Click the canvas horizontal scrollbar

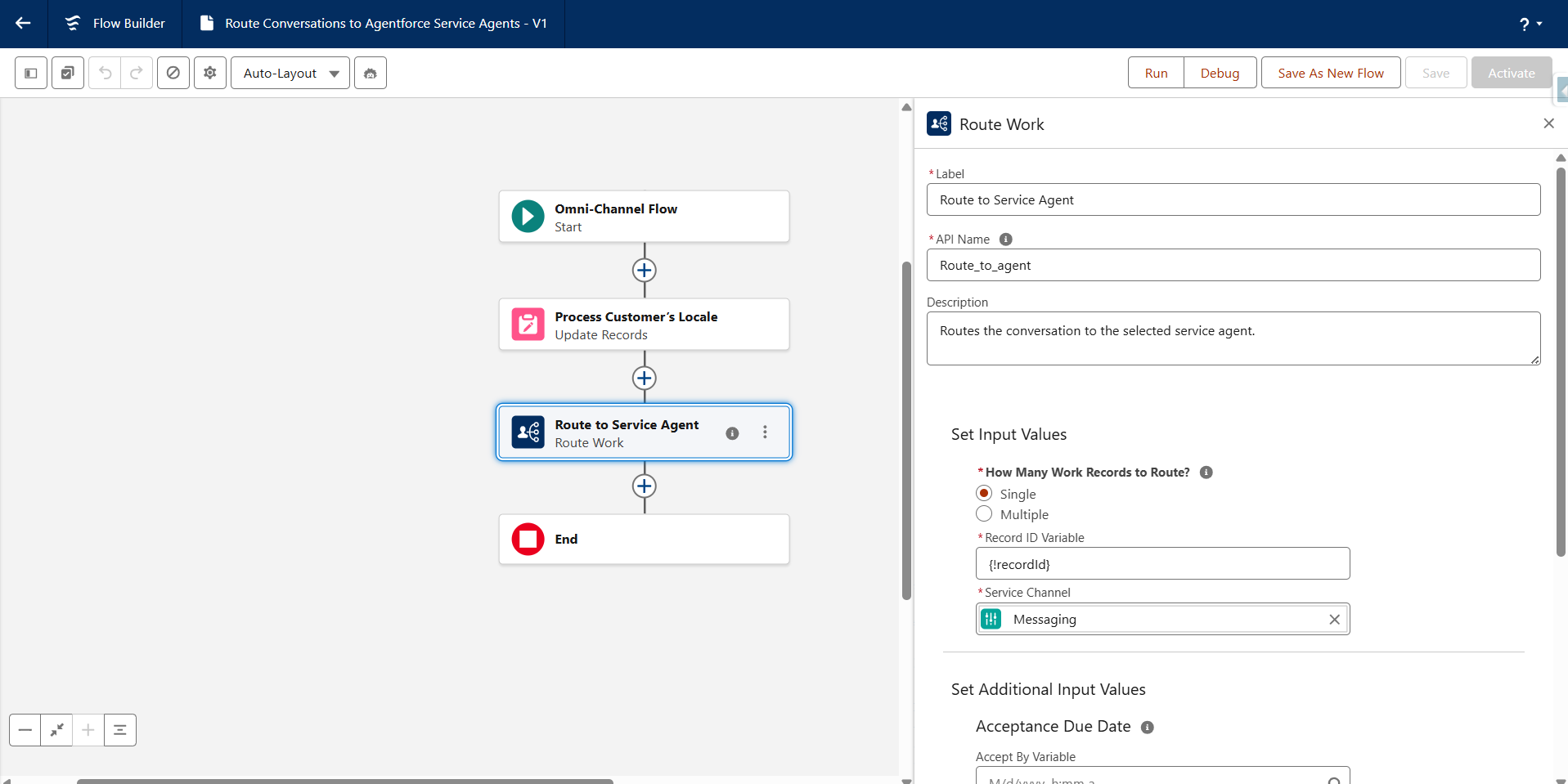[x=344, y=781]
